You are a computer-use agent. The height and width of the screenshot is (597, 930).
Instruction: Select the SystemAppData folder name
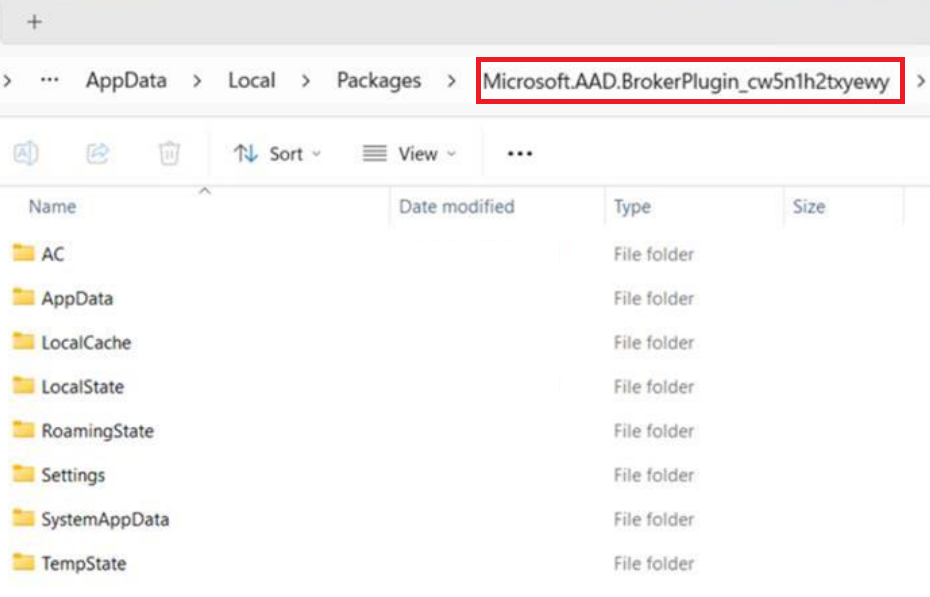106,519
